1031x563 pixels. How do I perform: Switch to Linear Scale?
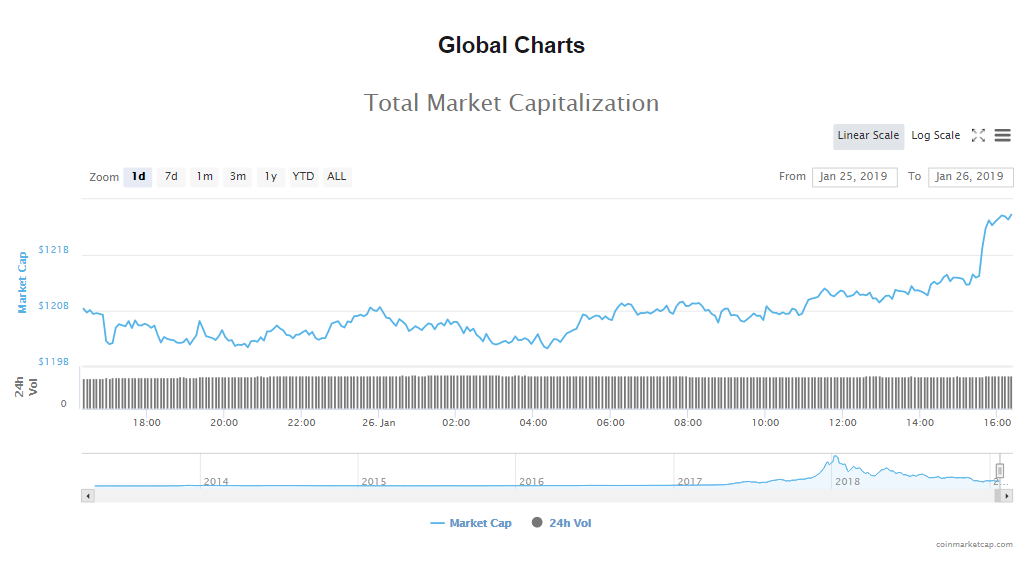(x=868, y=136)
